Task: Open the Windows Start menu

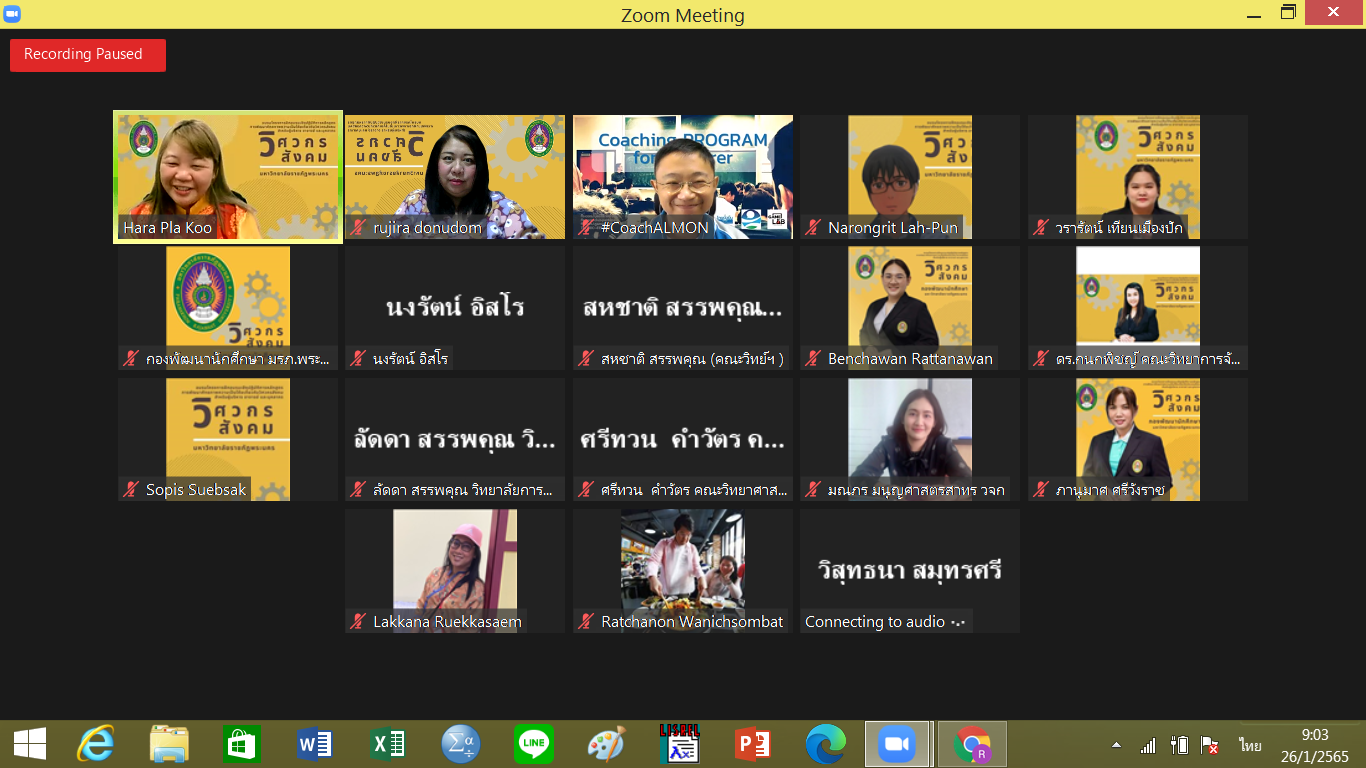Action: tap(29, 744)
